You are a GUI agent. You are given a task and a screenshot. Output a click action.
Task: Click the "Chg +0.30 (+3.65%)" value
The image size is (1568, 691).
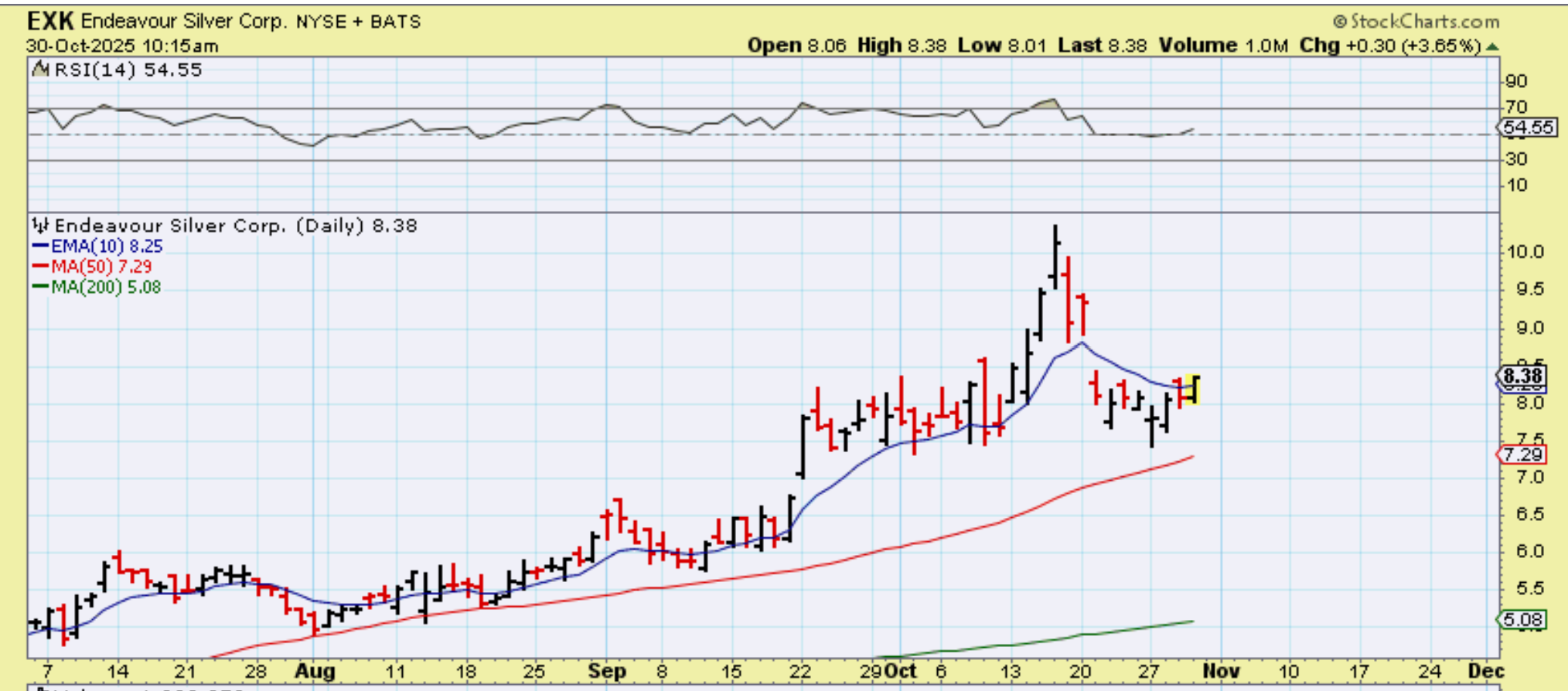pos(1390,46)
